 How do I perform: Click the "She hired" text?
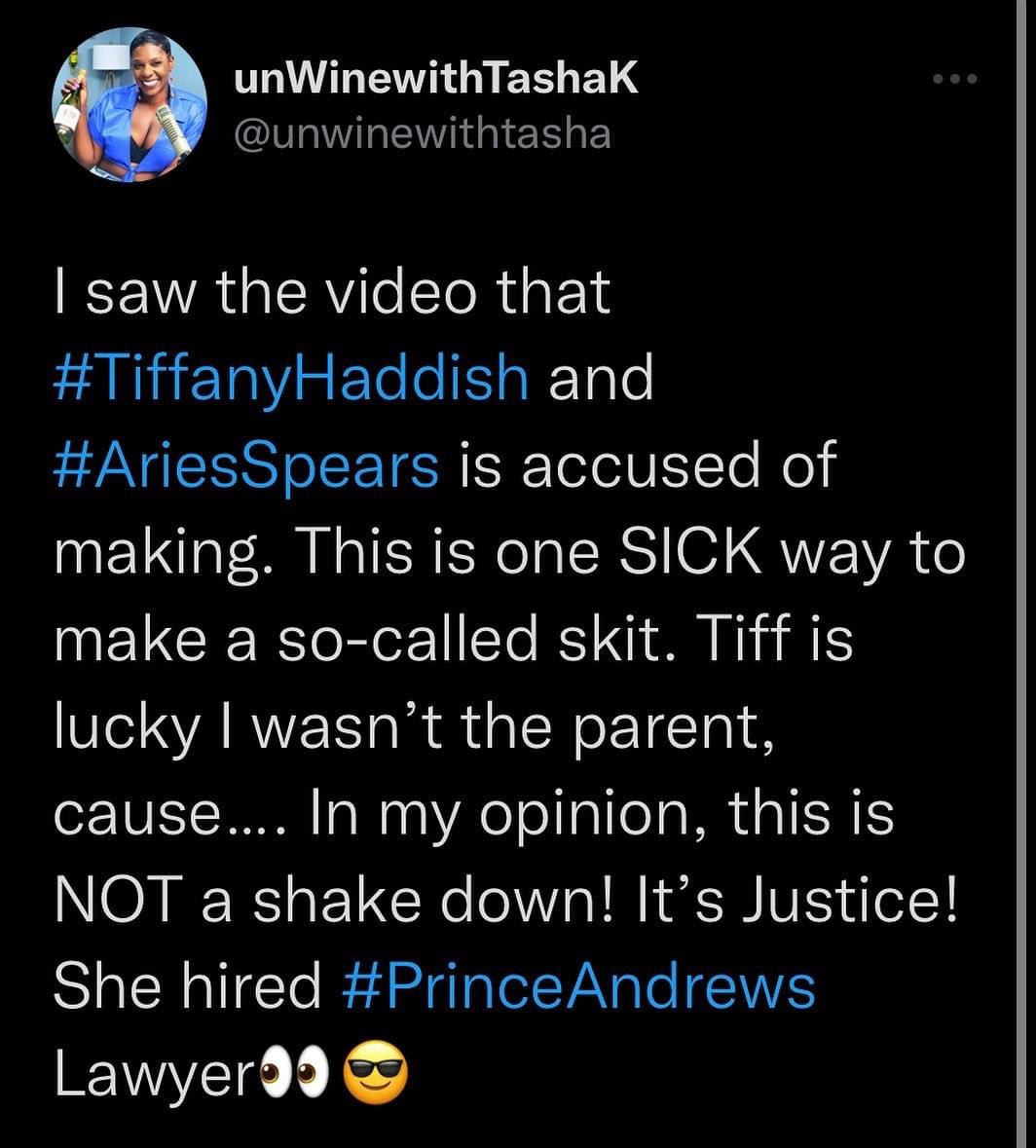pos(187,985)
